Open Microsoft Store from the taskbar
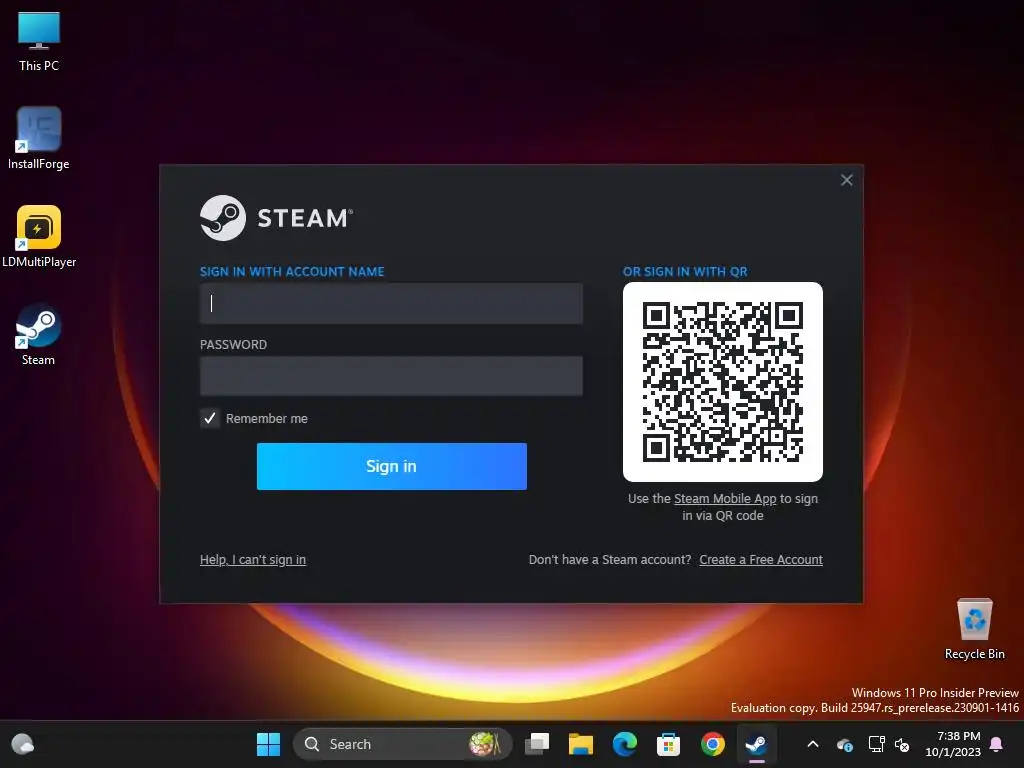1024x768 pixels. point(668,744)
